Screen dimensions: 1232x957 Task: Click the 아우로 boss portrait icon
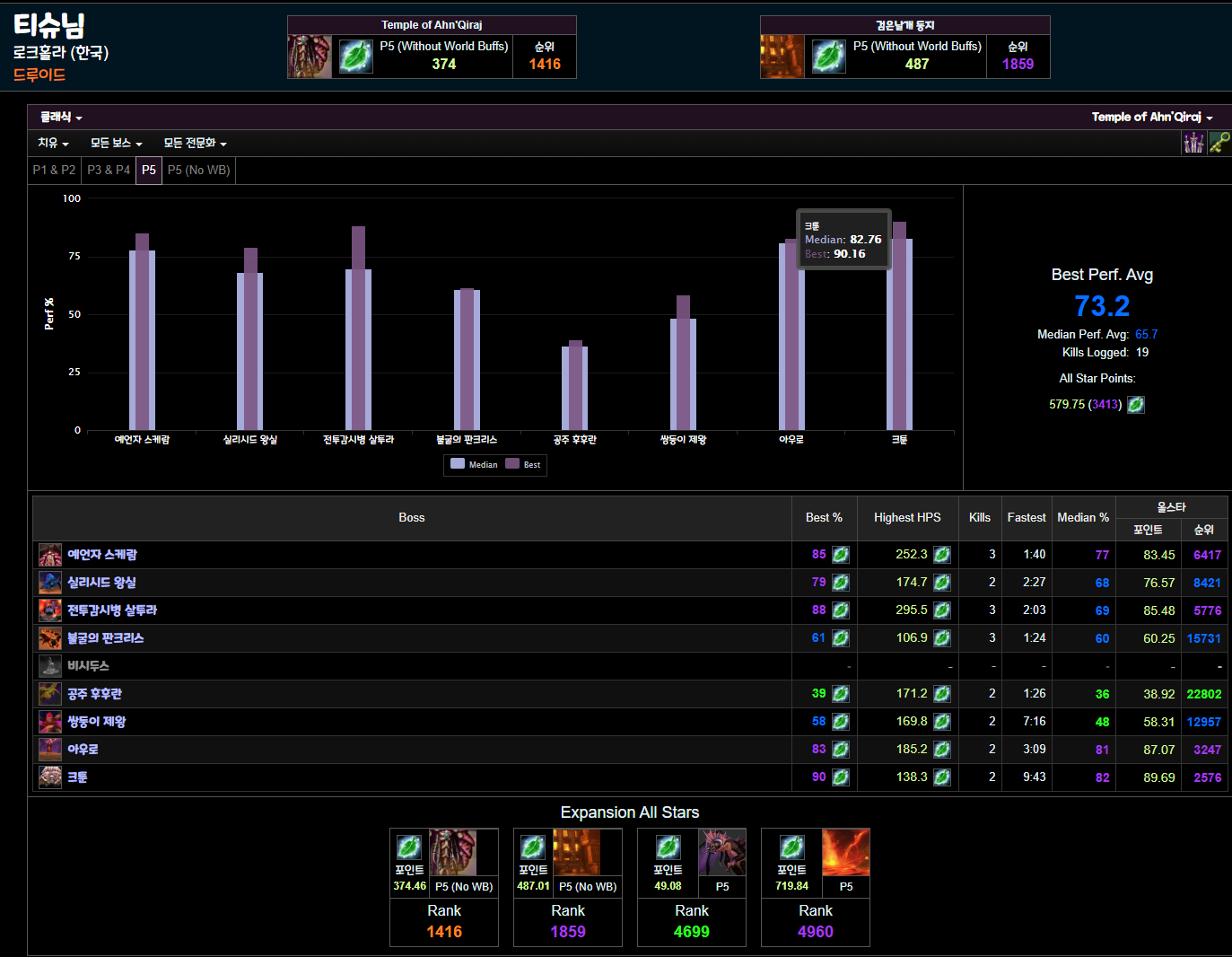click(50, 750)
